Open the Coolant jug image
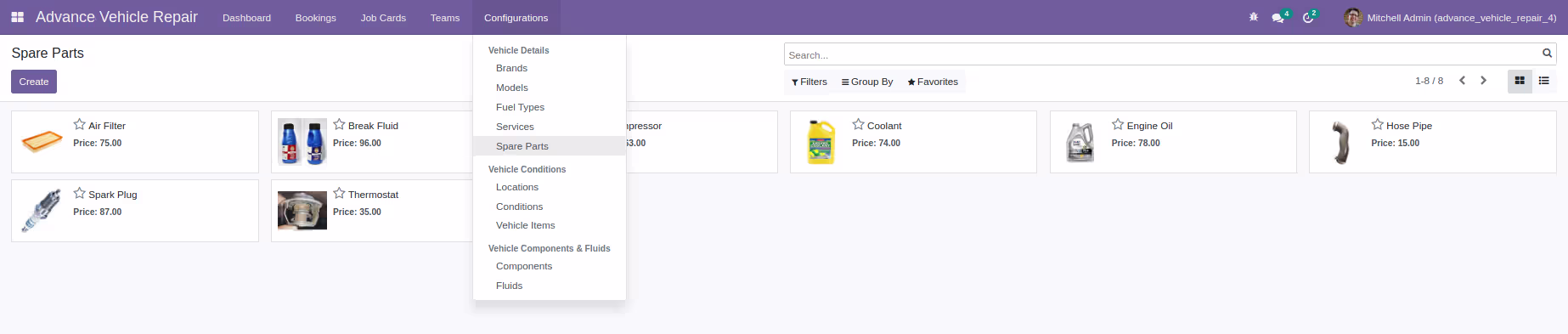The image size is (1568, 334). [821, 142]
